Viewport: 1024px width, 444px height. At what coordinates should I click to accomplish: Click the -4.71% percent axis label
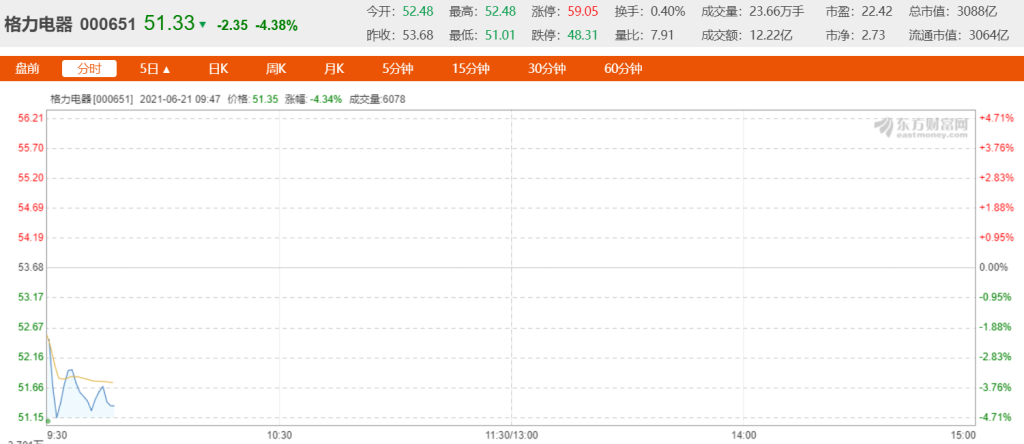(x=997, y=417)
